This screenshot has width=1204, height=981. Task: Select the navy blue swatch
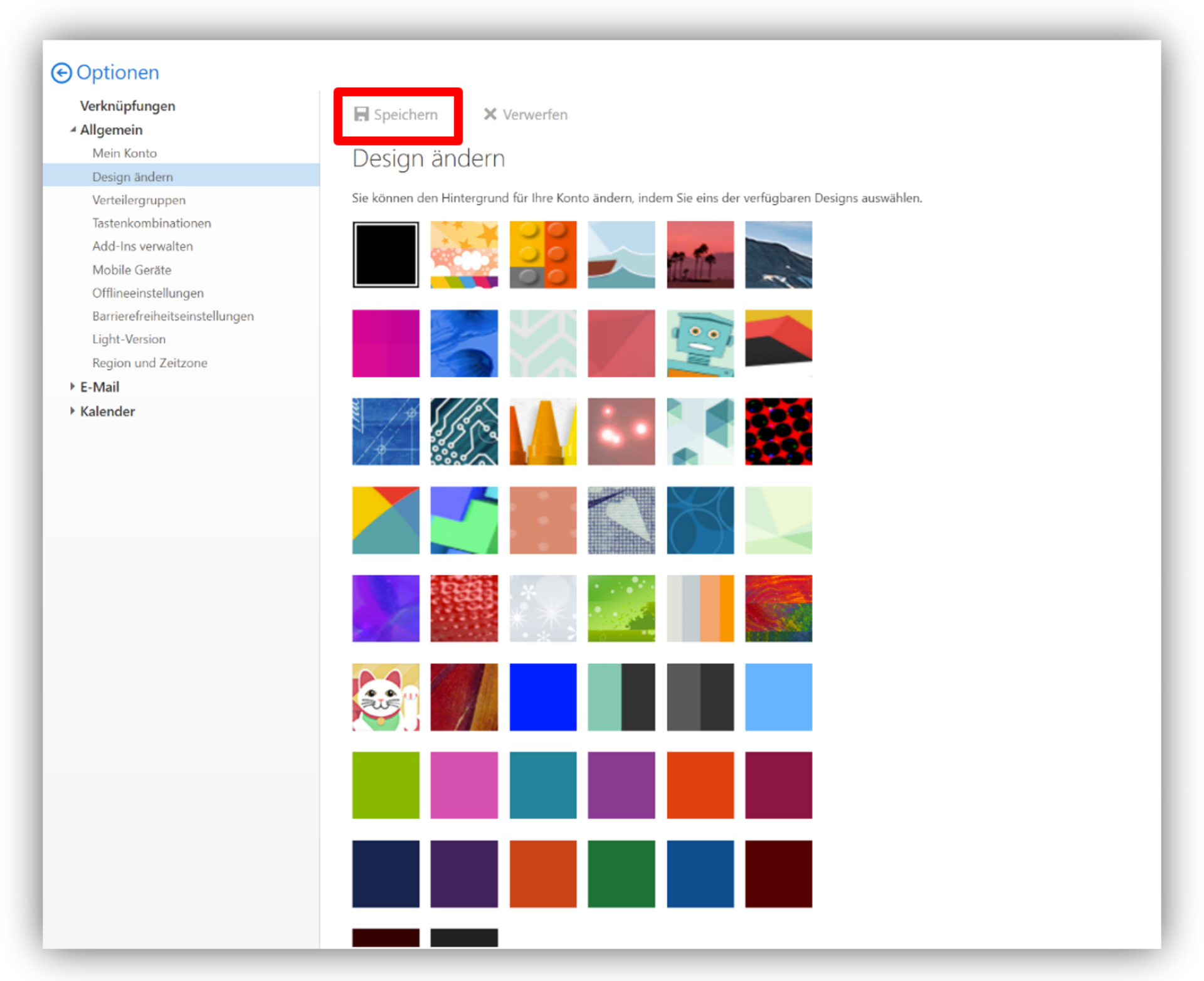tap(386, 874)
